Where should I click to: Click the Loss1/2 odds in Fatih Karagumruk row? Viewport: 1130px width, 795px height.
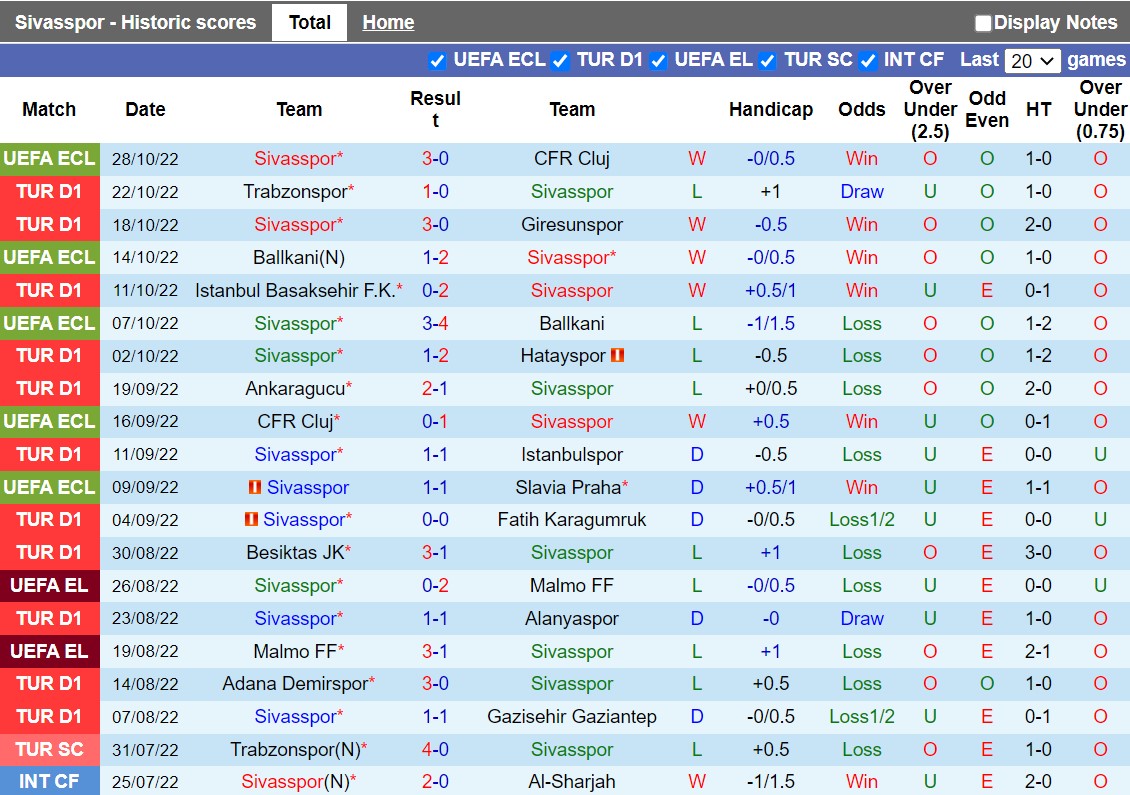[862, 519]
